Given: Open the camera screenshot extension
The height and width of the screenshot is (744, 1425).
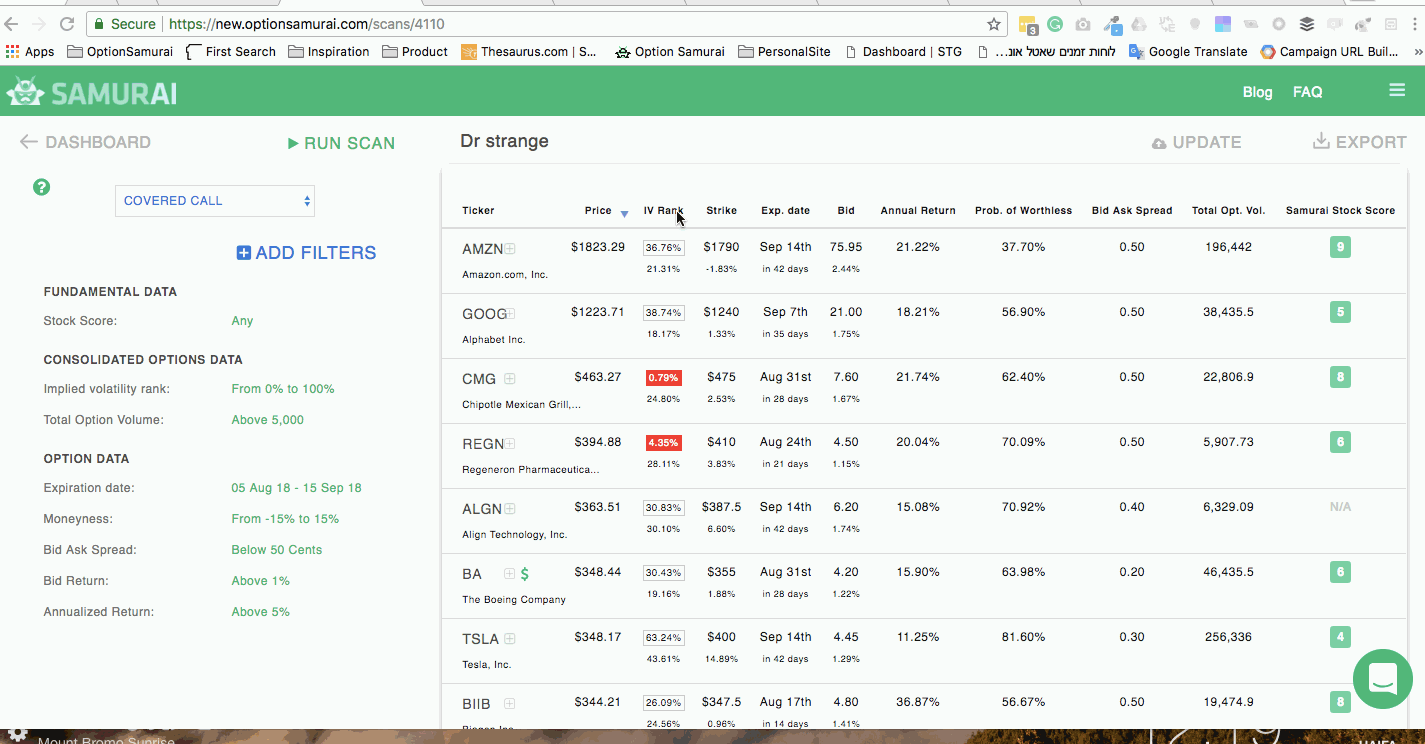Looking at the screenshot, I should [x=1083, y=24].
